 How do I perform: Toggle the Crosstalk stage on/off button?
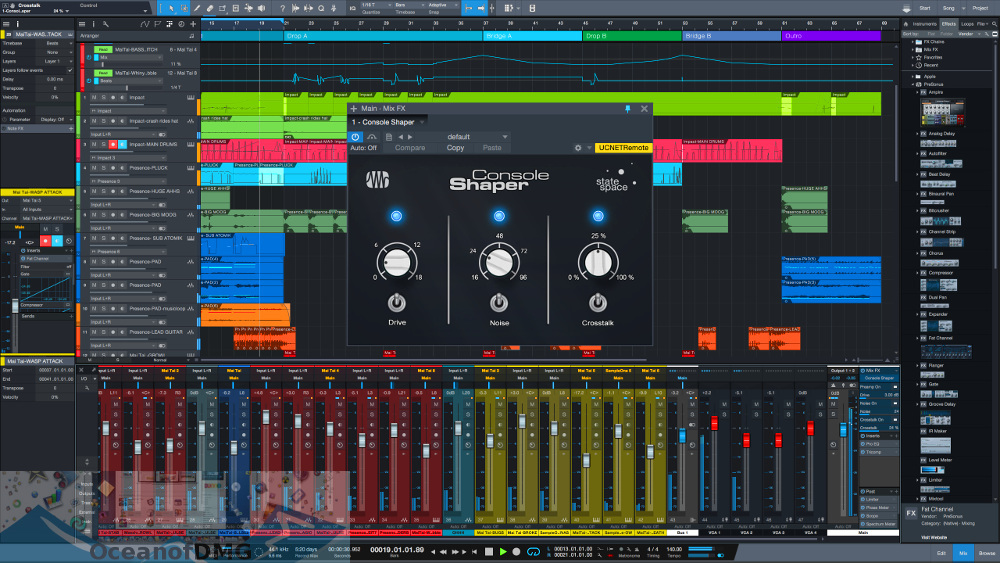(x=598, y=216)
